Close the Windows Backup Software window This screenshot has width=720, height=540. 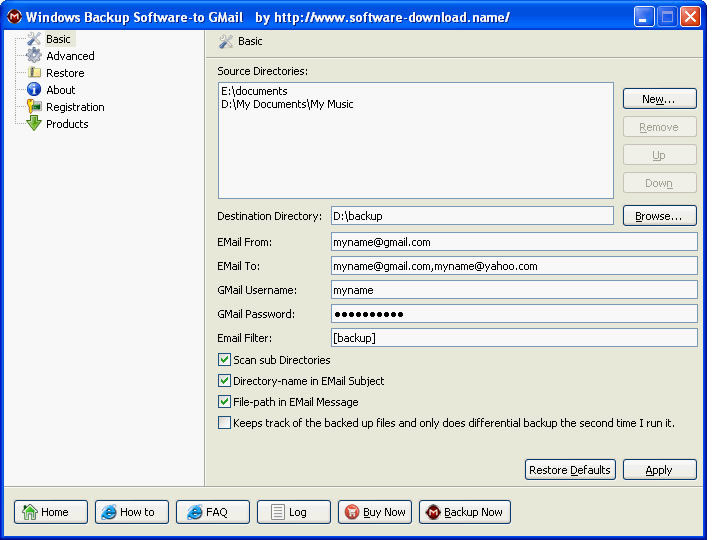(x=690, y=17)
